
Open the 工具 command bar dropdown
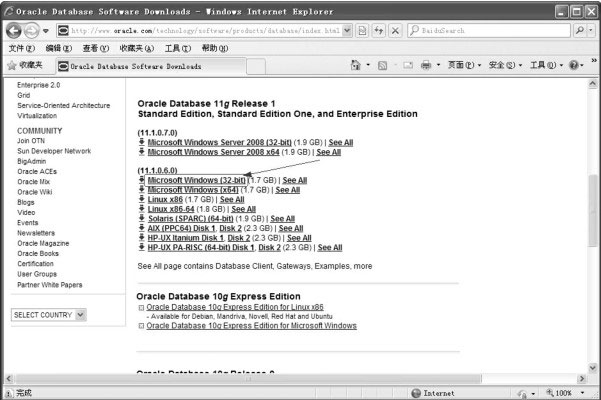(x=546, y=65)
